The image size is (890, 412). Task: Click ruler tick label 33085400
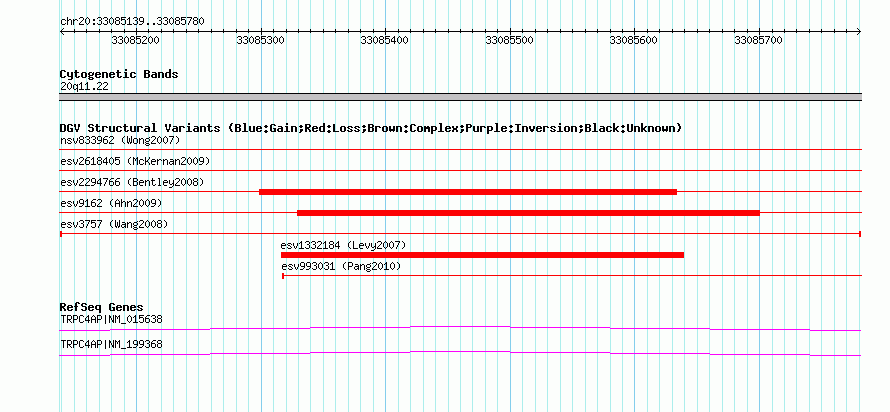[384, 40]
